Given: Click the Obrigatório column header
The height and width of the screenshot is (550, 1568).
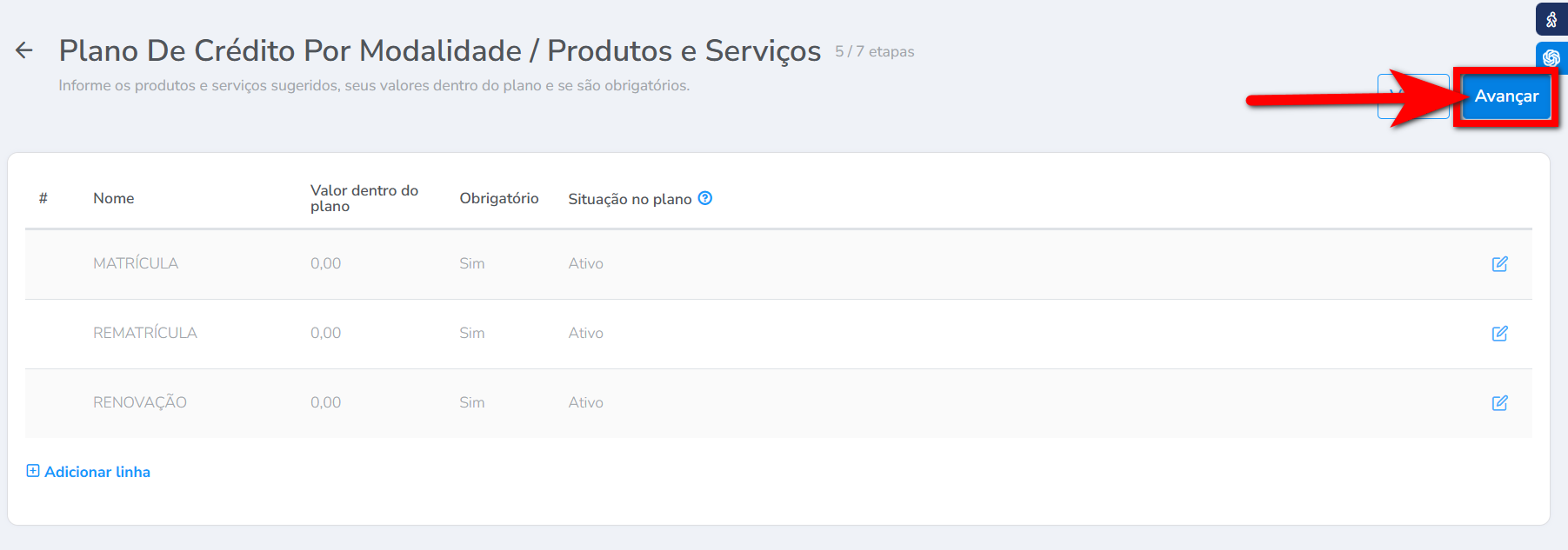Looking at the screenshot, I should tap(499, 198).
